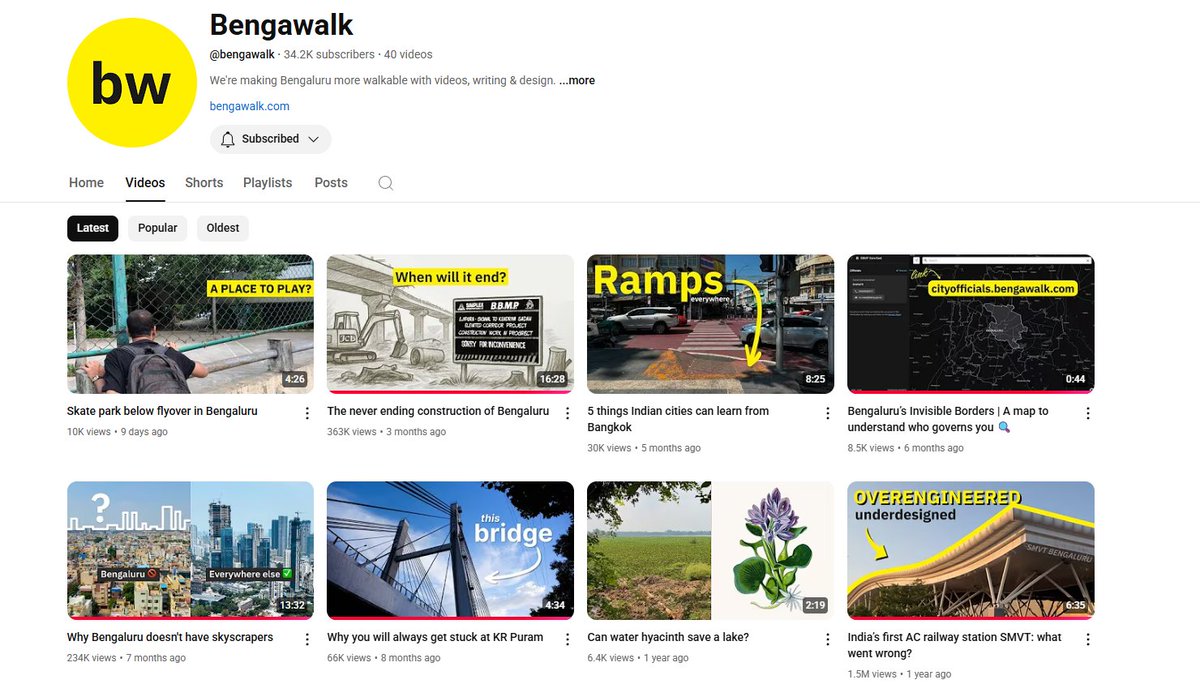Play the A PLACE TO PLAY thumbnail

pyautogui.click(x=190, y=324)
